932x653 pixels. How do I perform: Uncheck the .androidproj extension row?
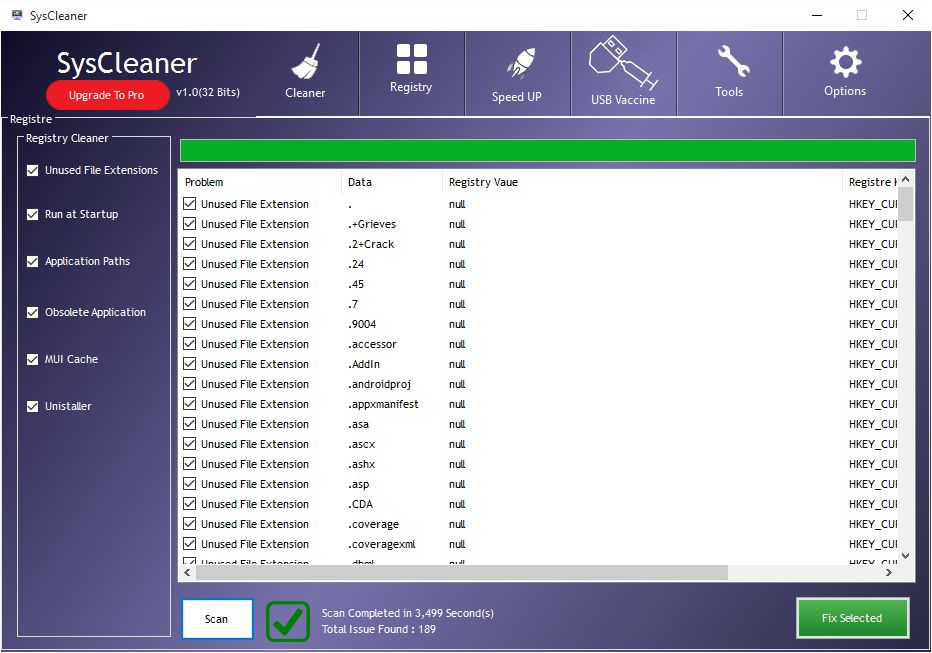point(190,384)
